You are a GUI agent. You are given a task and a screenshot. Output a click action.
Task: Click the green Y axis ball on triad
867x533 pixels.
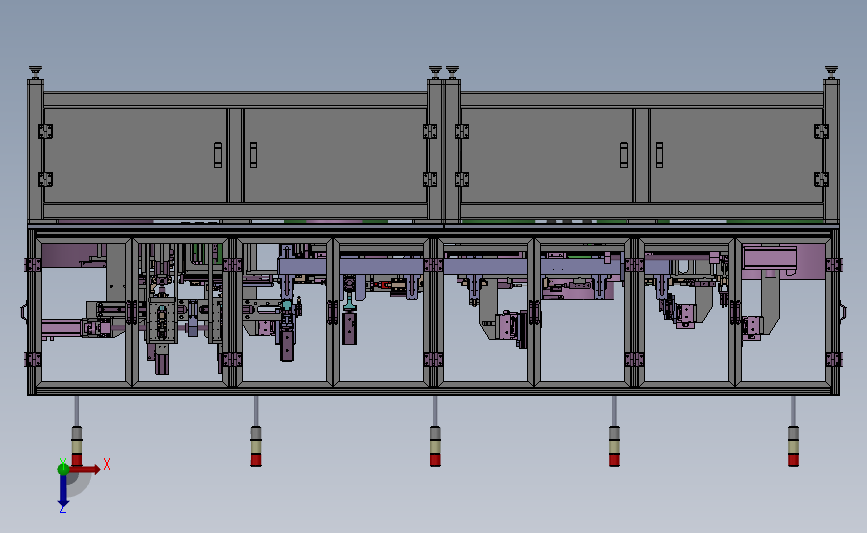coord(63,469)
